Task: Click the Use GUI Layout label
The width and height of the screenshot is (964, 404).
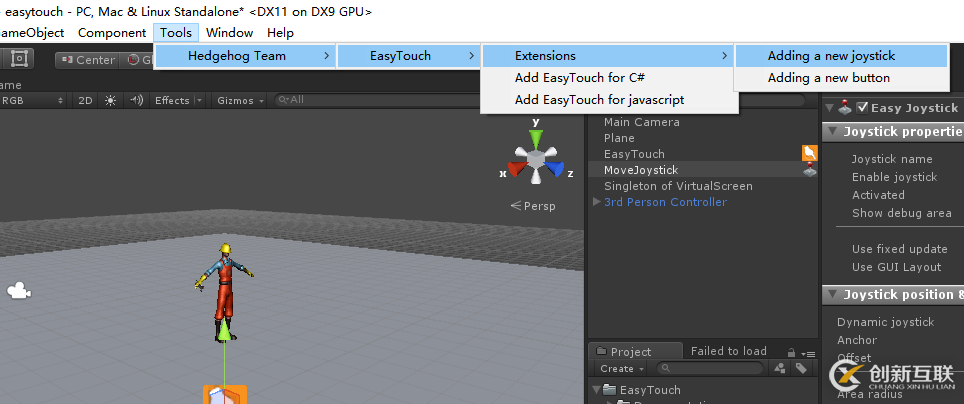Action: 896,267
